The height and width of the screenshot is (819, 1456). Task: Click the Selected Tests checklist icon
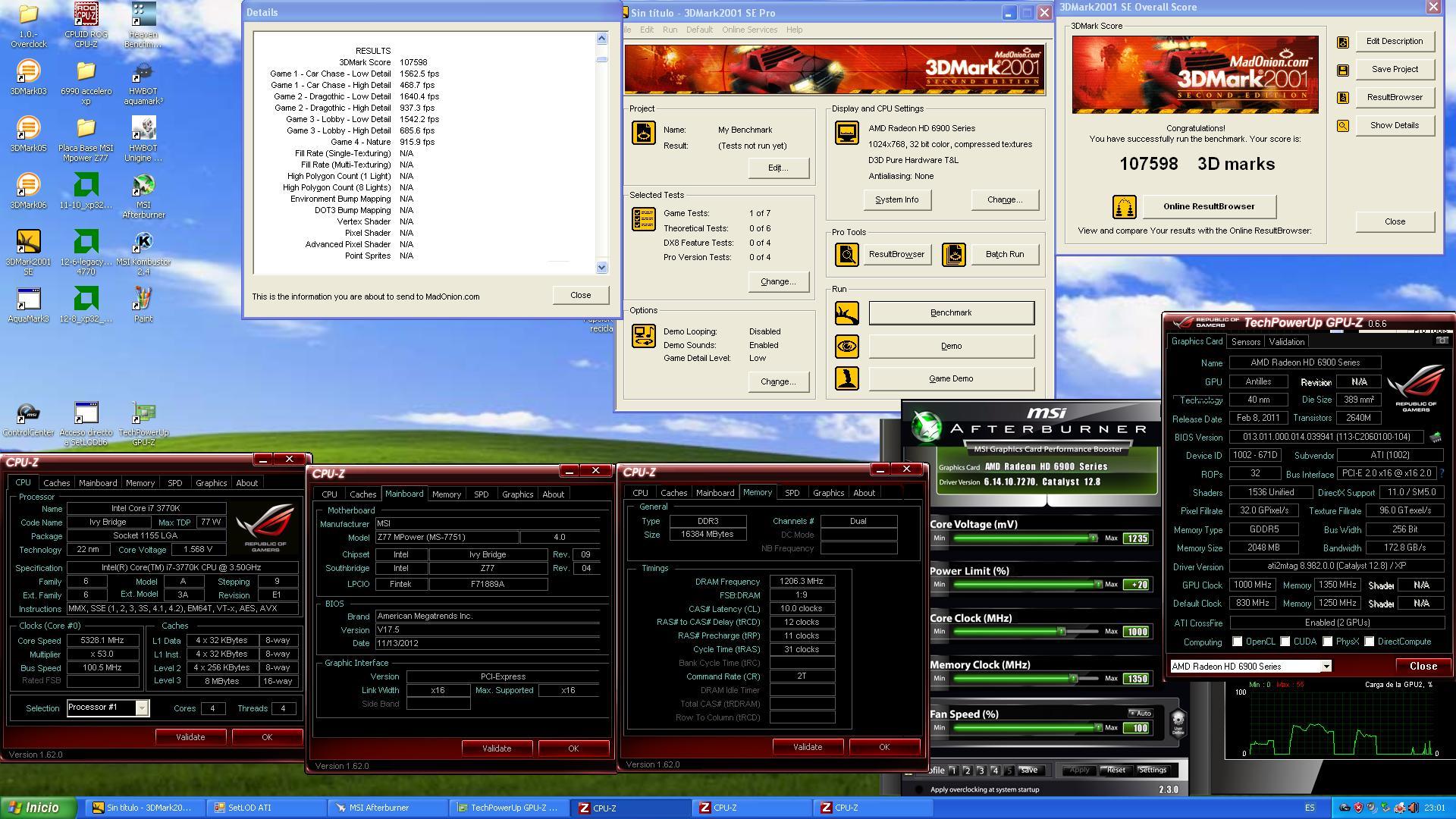pos(644,219)
